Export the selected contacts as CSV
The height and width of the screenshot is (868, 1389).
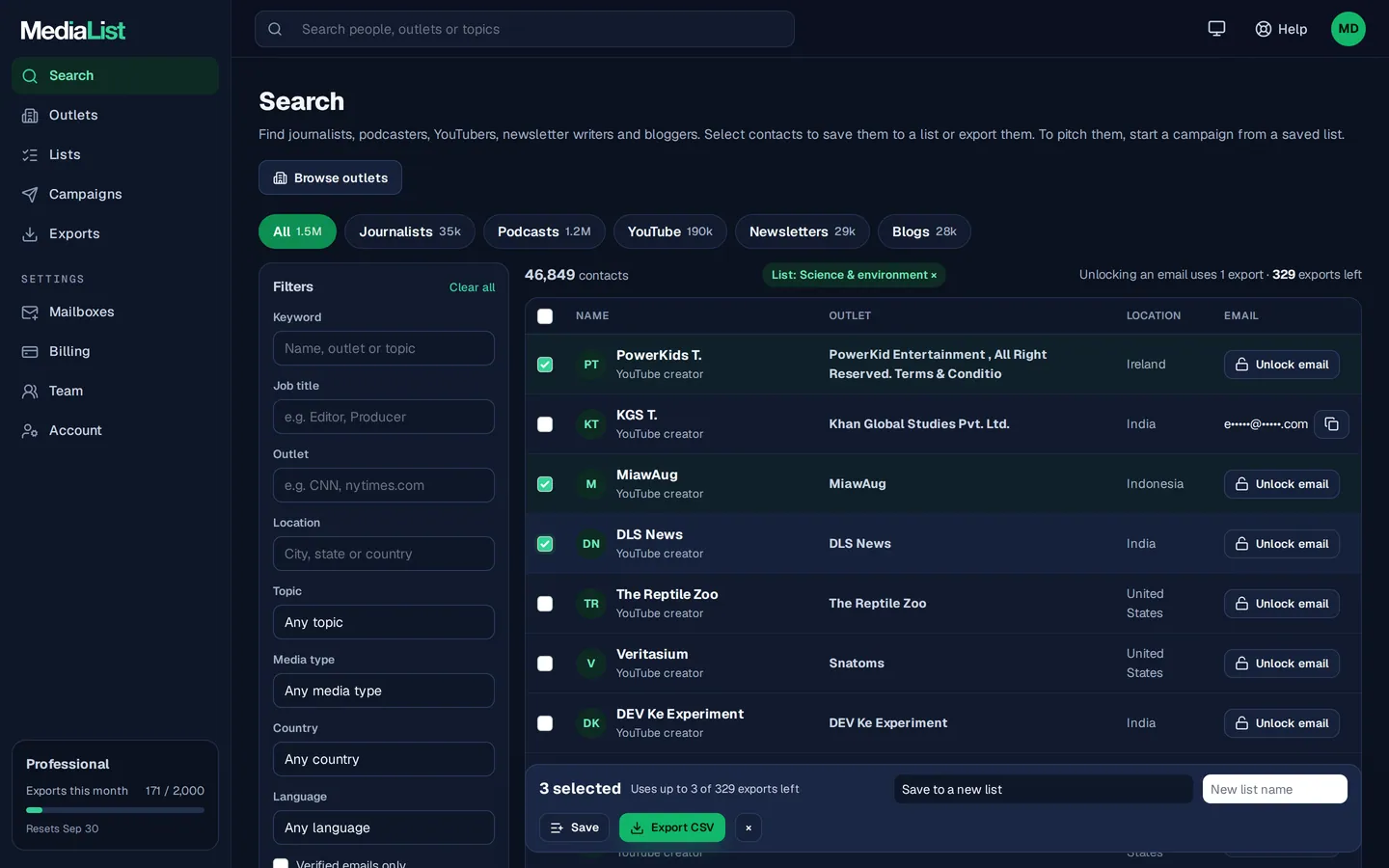click(672, 827)
